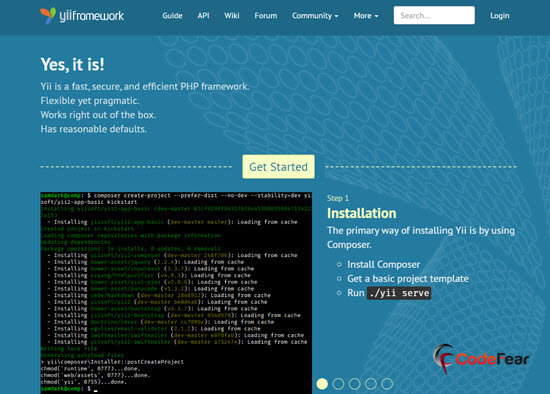Expand the Community dropdown menu
This screenshot has width=550, height=394.
315,16
